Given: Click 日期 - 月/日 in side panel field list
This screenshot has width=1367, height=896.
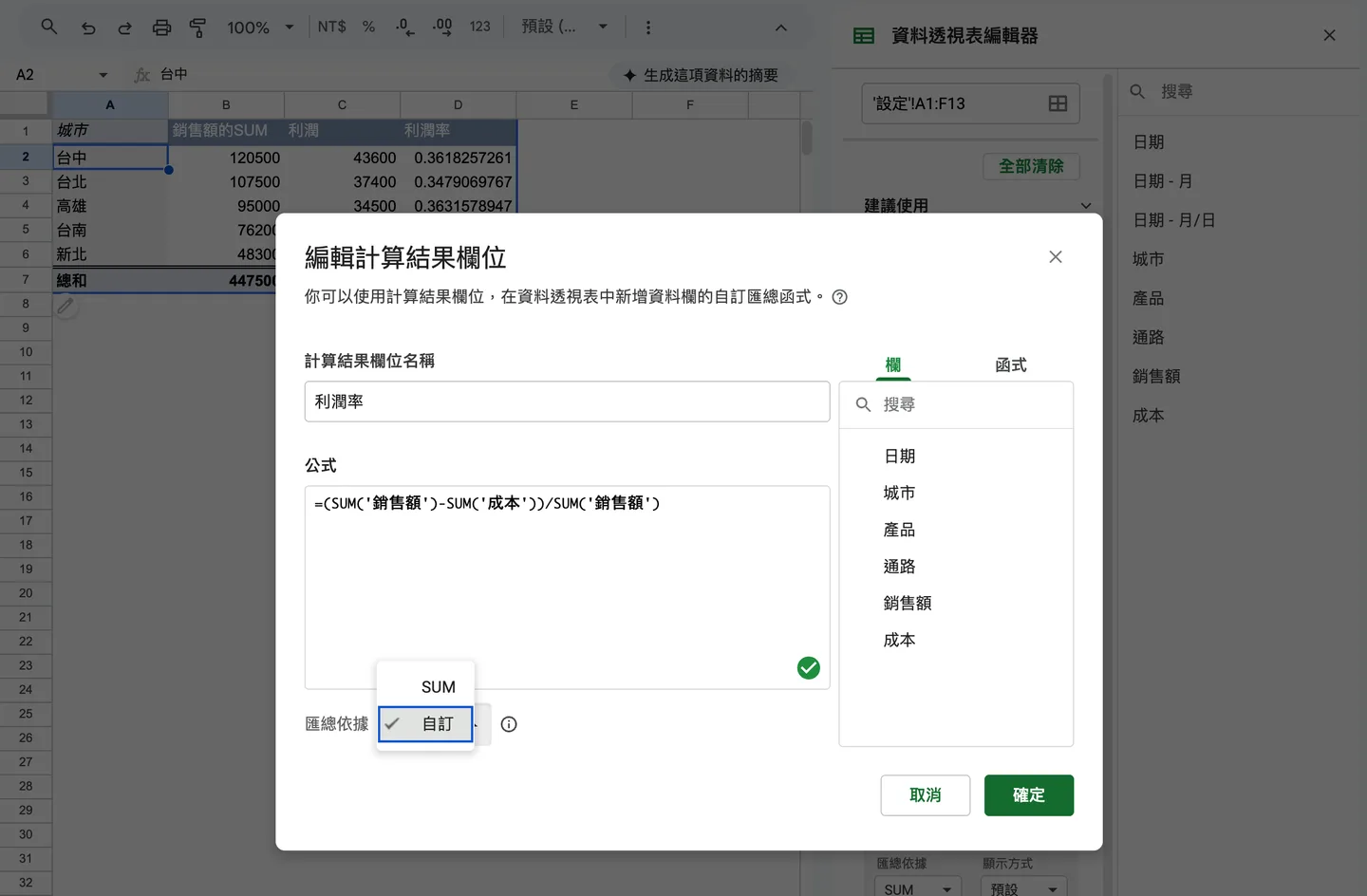Looking at the screenshot, I should (1173, 220).
